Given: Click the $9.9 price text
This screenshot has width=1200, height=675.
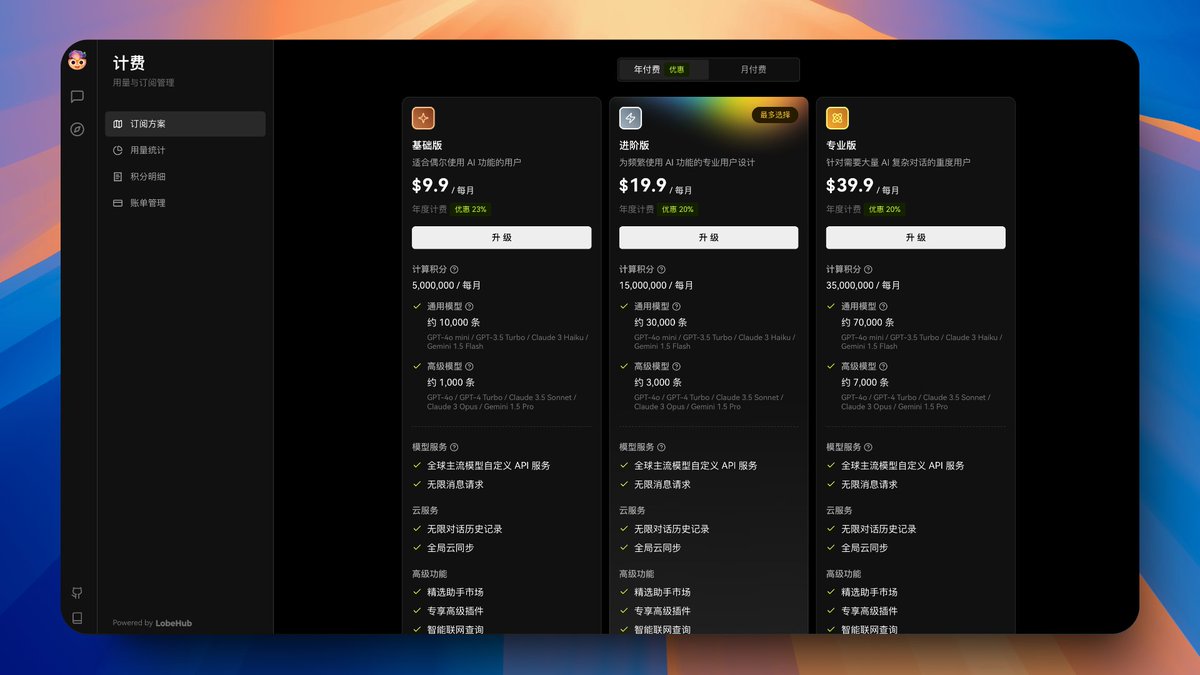Looking at the screenshot, I should (x=430, y=185).
